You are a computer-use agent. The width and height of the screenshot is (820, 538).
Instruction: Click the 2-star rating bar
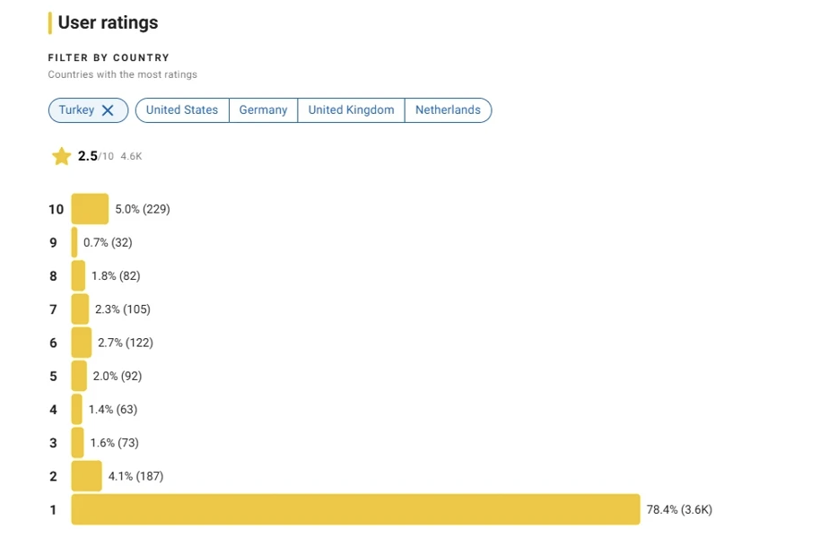point(87,476)
